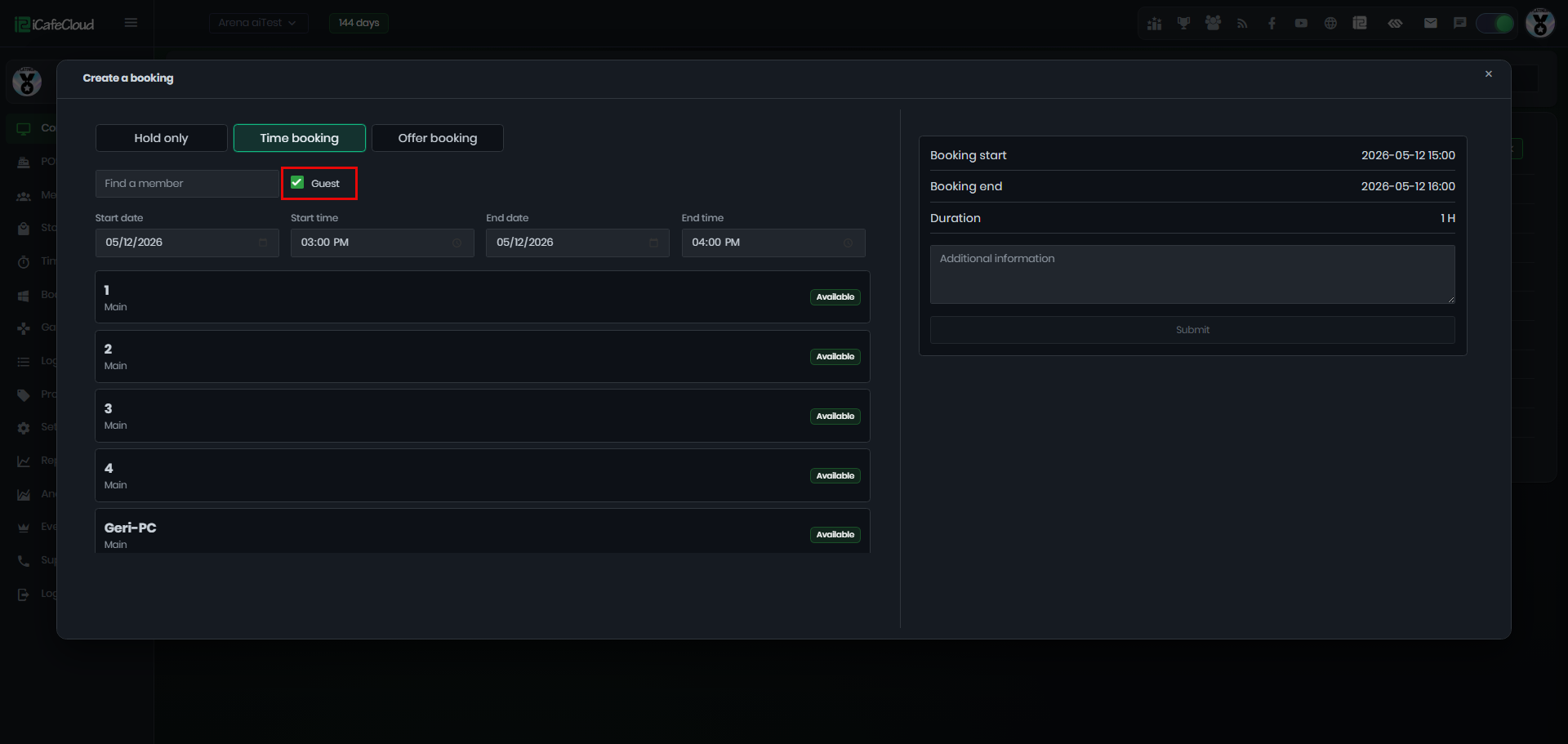Select the Time booking tab
The width and height of the screenshot is (1568, 744).
click(299, 138)
